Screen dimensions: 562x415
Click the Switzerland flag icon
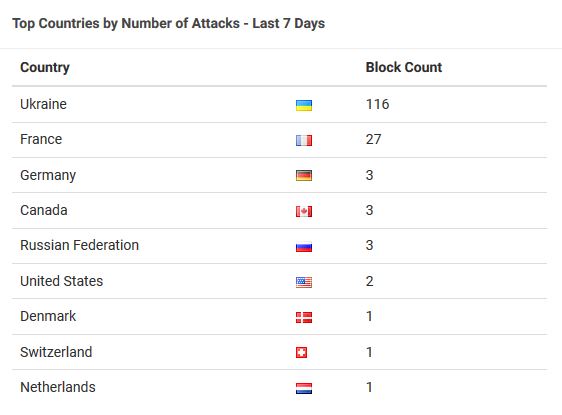pos(301,353)
